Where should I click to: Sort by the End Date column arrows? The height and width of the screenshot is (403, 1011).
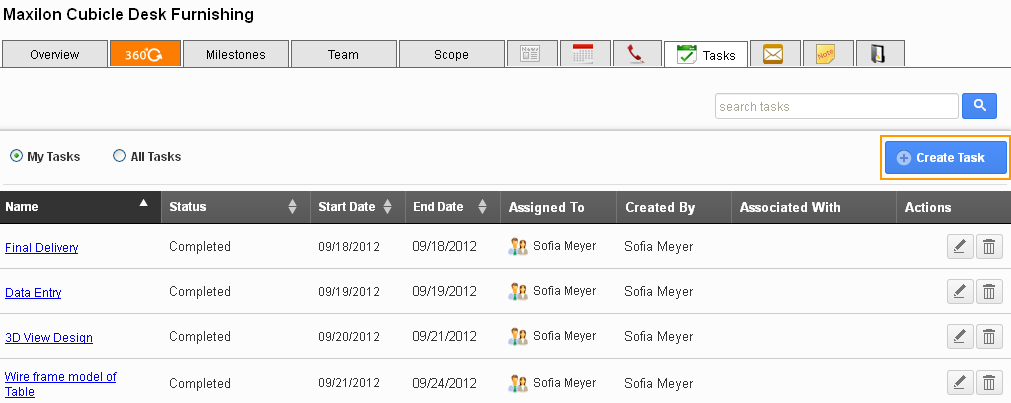click(x=482, y=207)
